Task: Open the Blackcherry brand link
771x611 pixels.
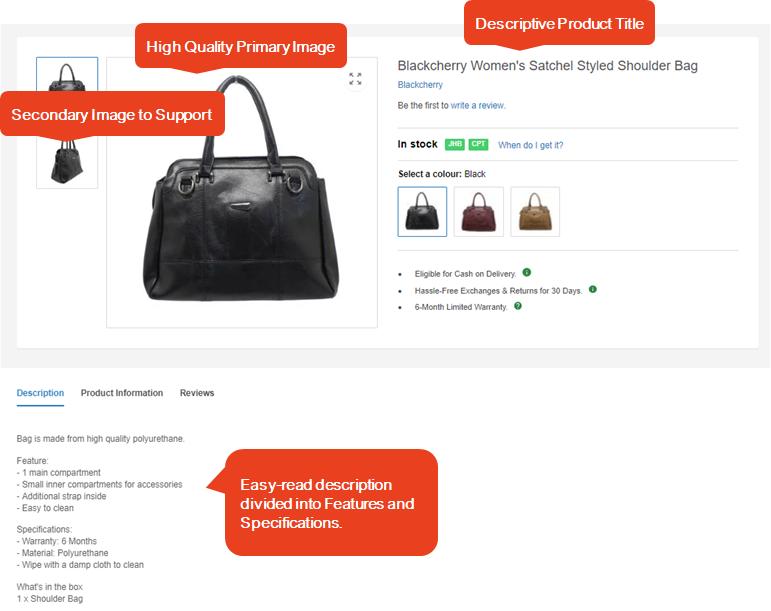Action: point(420,85)
